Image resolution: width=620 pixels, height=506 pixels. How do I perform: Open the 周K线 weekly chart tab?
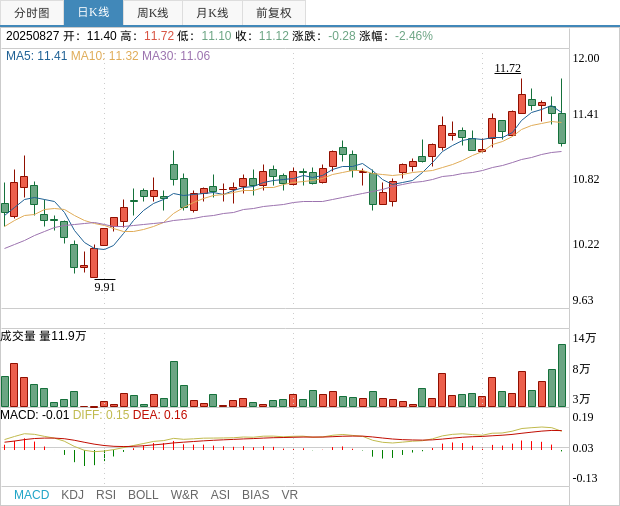(x=153, y=13)
